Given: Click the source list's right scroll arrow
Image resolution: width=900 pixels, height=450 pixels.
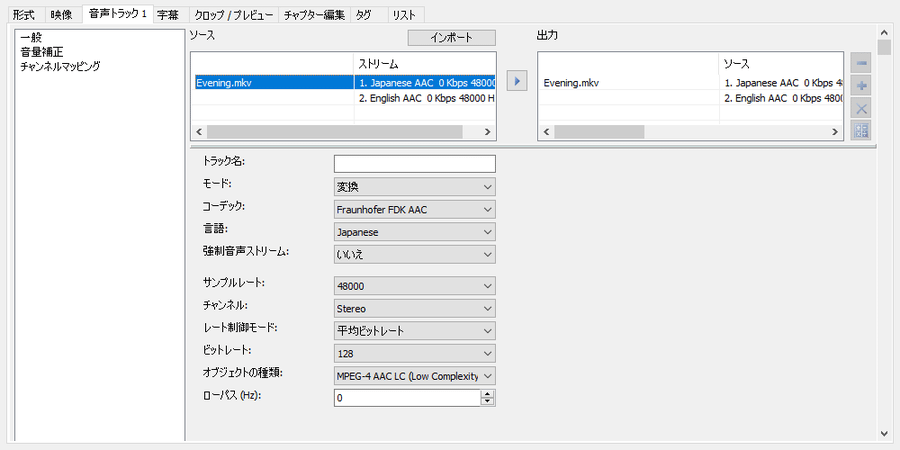Looking at the screenshot, I should point(487,132).
